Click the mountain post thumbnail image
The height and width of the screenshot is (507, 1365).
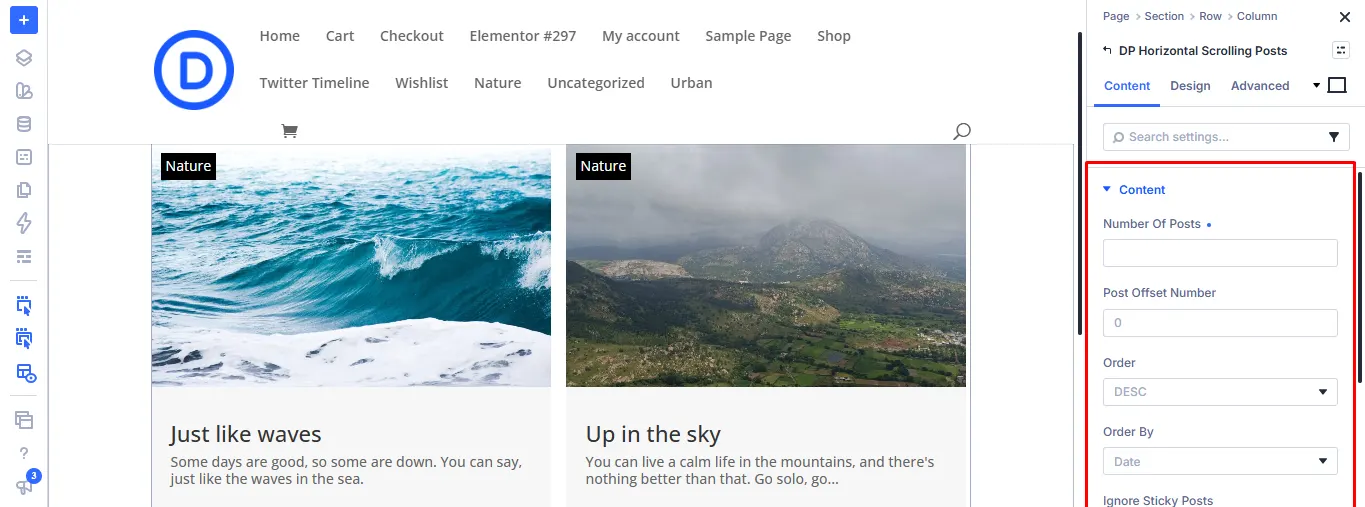click(766, 266)
